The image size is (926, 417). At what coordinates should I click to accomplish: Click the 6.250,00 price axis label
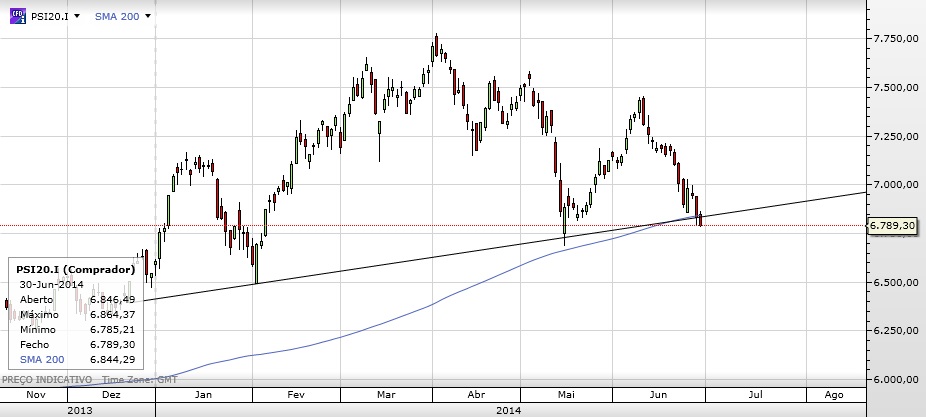pyautogui.click(x=895, y=331)
